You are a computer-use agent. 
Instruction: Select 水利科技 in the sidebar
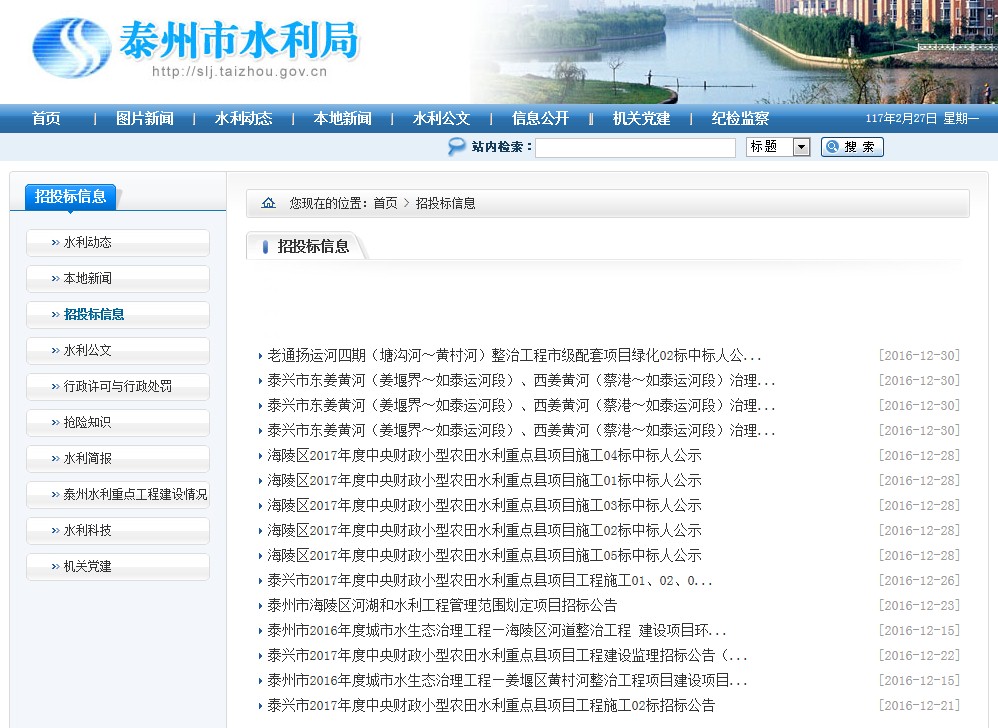tap(88, 530)
